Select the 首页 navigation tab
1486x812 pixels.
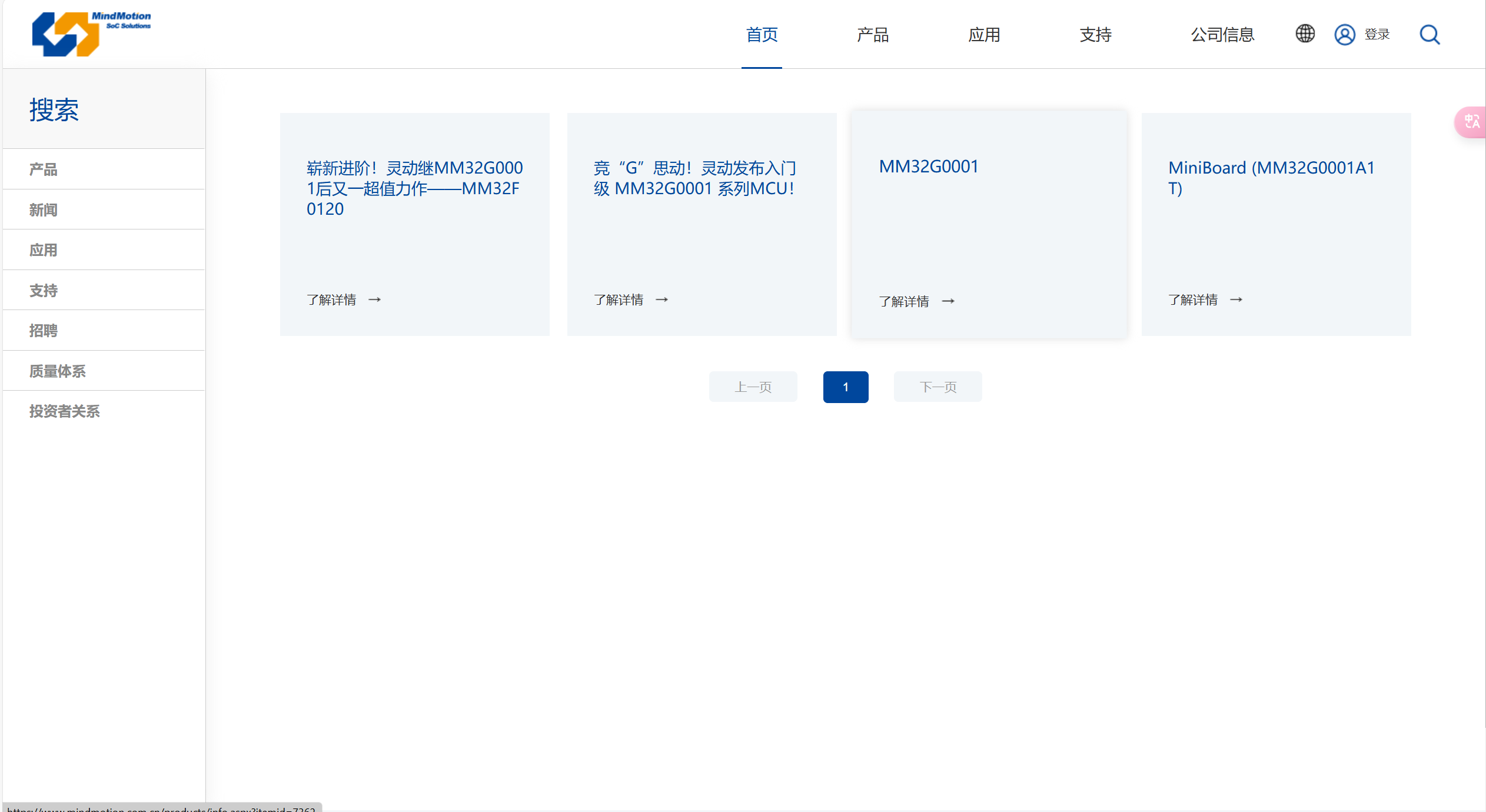pos(762,35)
